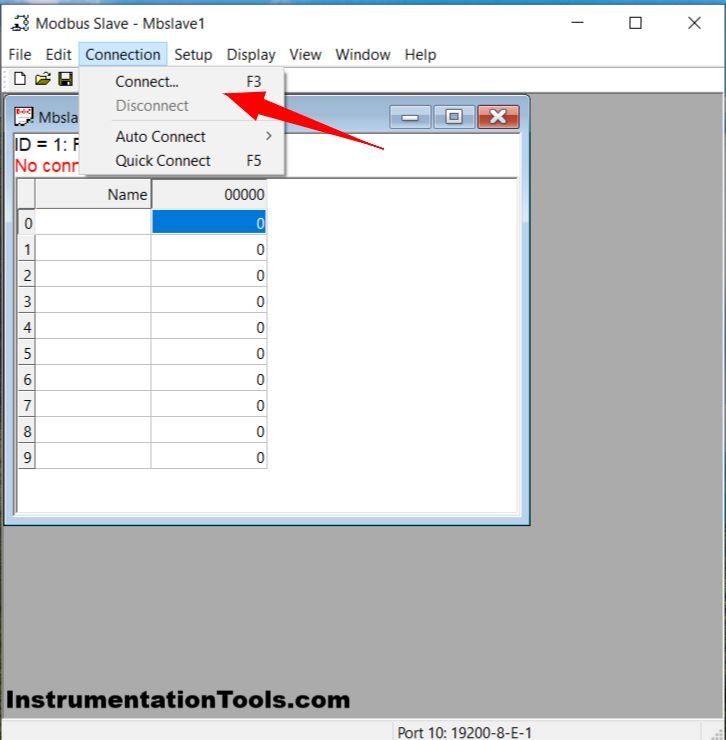This screenshot has height=740, width=726.
Task: Click row header 3
Action: click(26, 301)
